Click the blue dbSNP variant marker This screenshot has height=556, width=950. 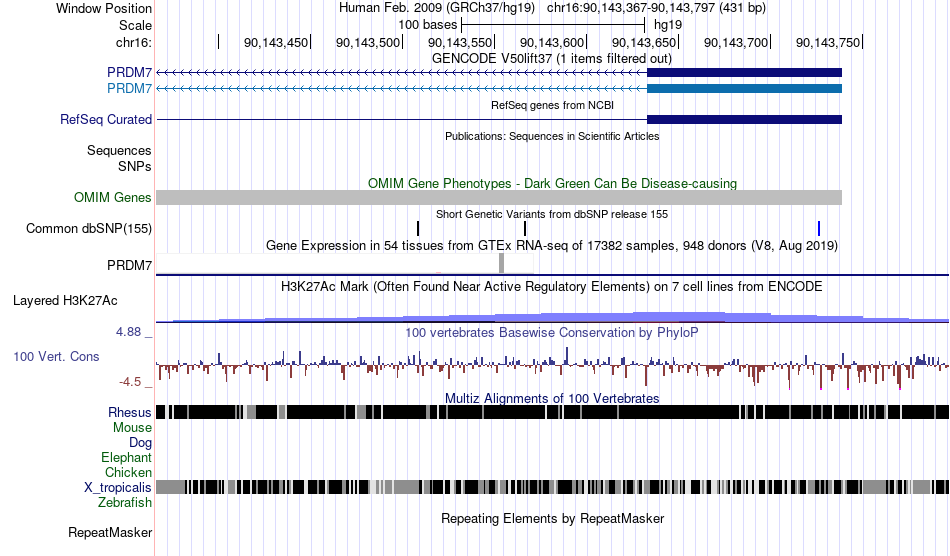coord(819,228)
